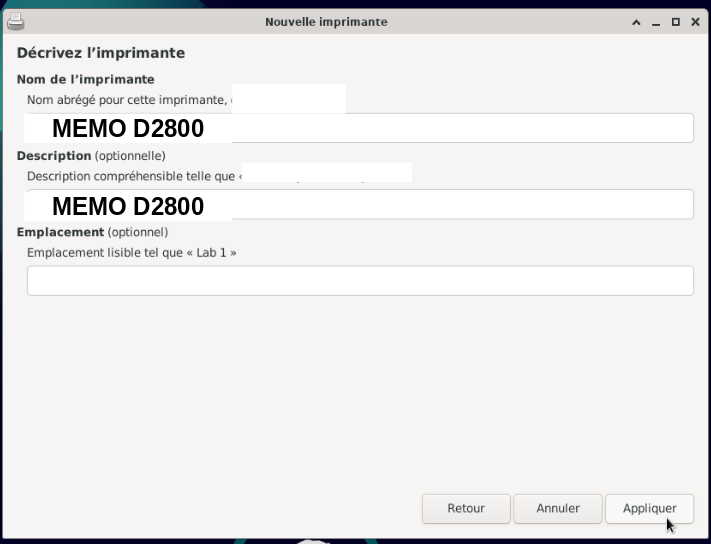Viewport: 711px width, 544px height.
Task: Click the Appliquer button
Action: click(x=649, y=509)
